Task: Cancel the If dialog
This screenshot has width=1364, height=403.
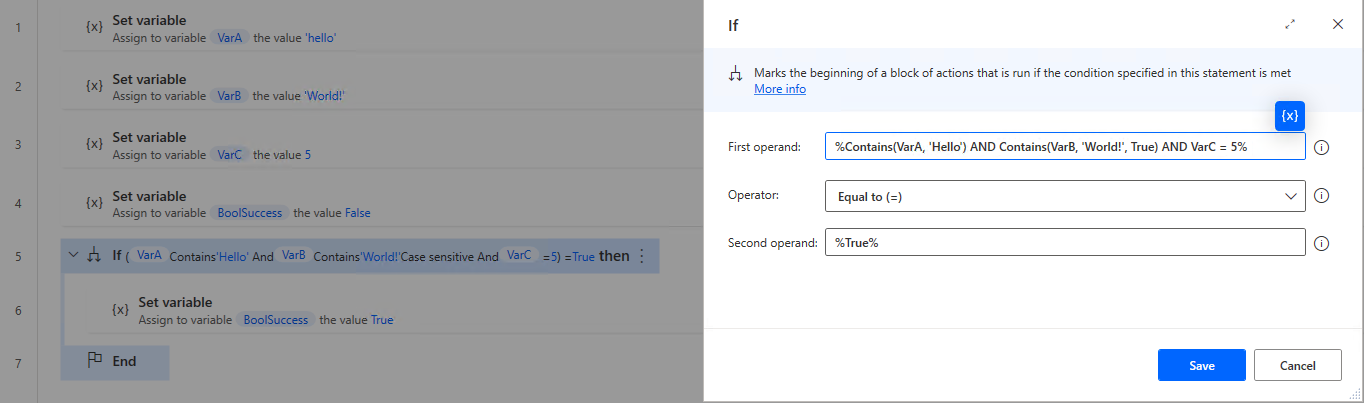Action: [x=1298, y=365]
